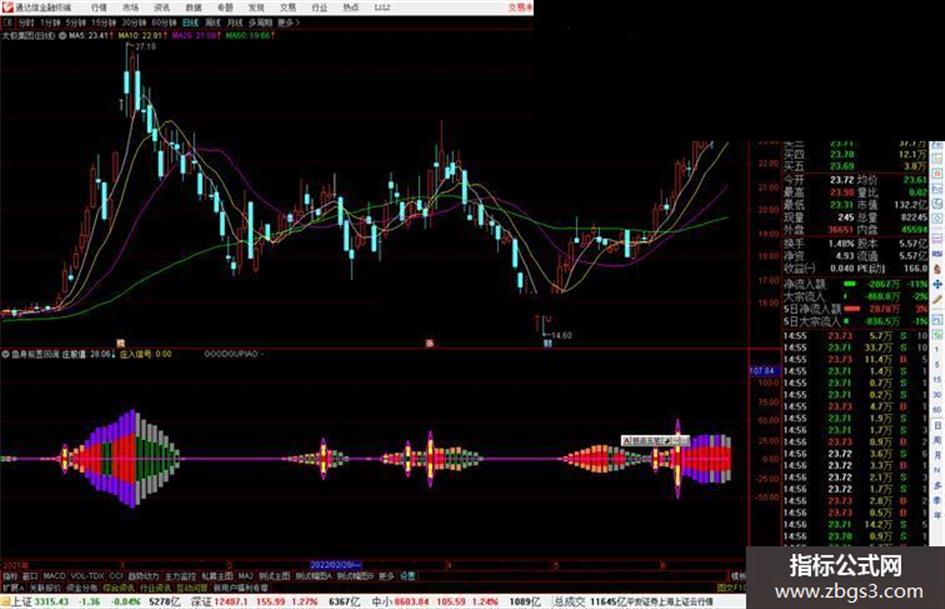This screenshot has height=609, width=945.
Task: Click the 换手 value 1.48%
Action: pos(841,244)
